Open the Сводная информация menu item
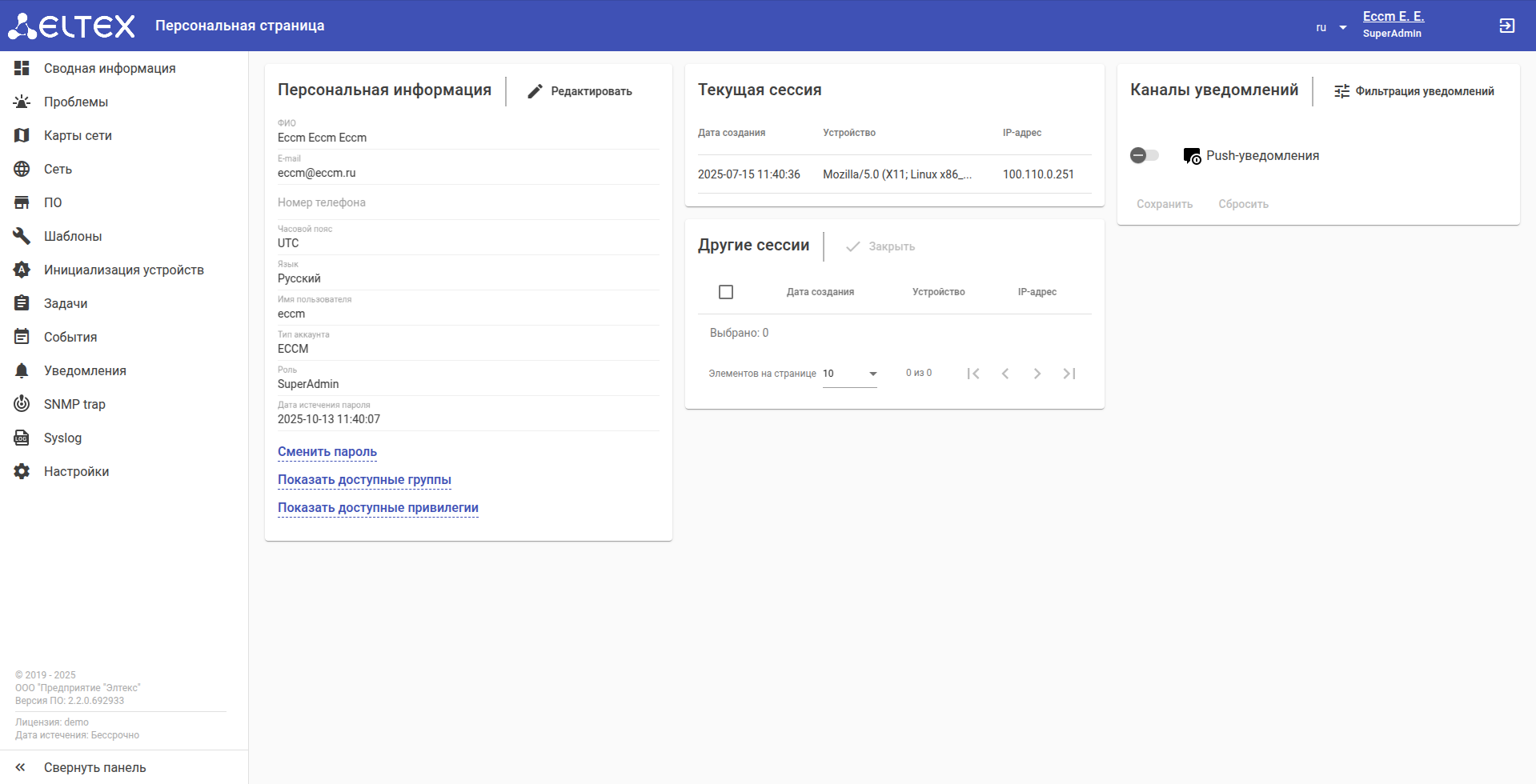This screenshot has height=784, width=1536. click(110, 68)
